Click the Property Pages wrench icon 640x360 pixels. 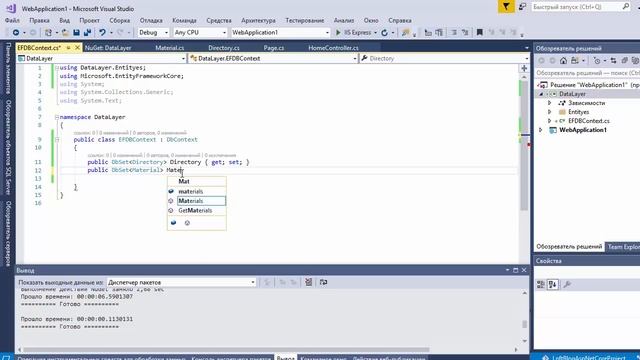click(x=567, y=284)
